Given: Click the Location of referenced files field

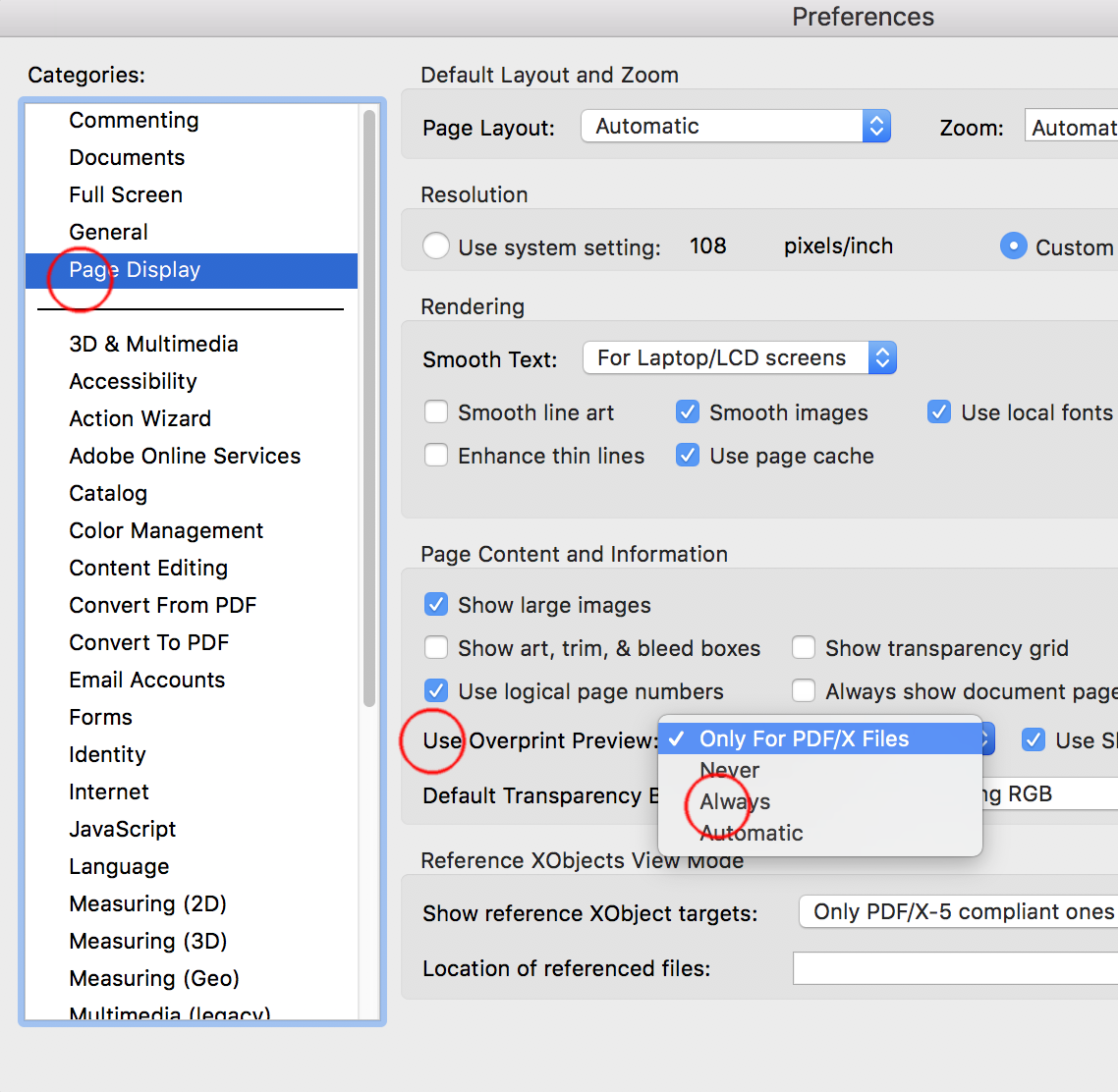Looking at the screenshot, I should coord(953,968).
